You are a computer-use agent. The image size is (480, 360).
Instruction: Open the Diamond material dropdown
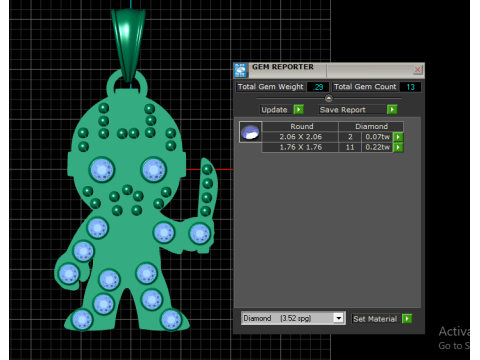[339, 318]
